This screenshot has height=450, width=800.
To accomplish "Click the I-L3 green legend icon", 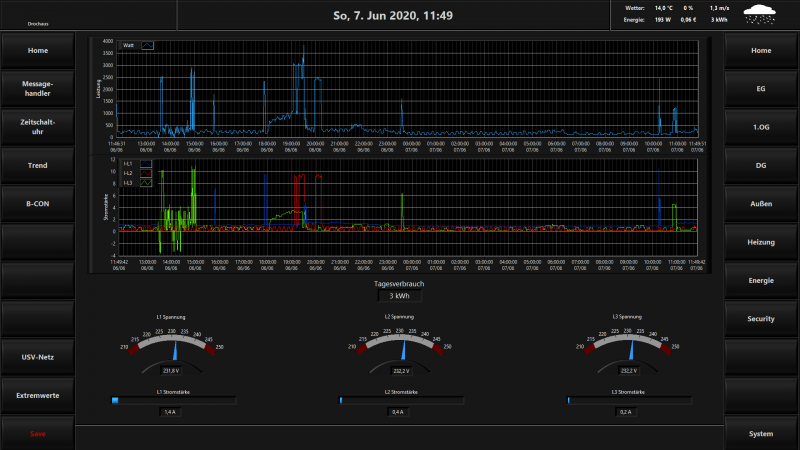I will pos(146,183).
